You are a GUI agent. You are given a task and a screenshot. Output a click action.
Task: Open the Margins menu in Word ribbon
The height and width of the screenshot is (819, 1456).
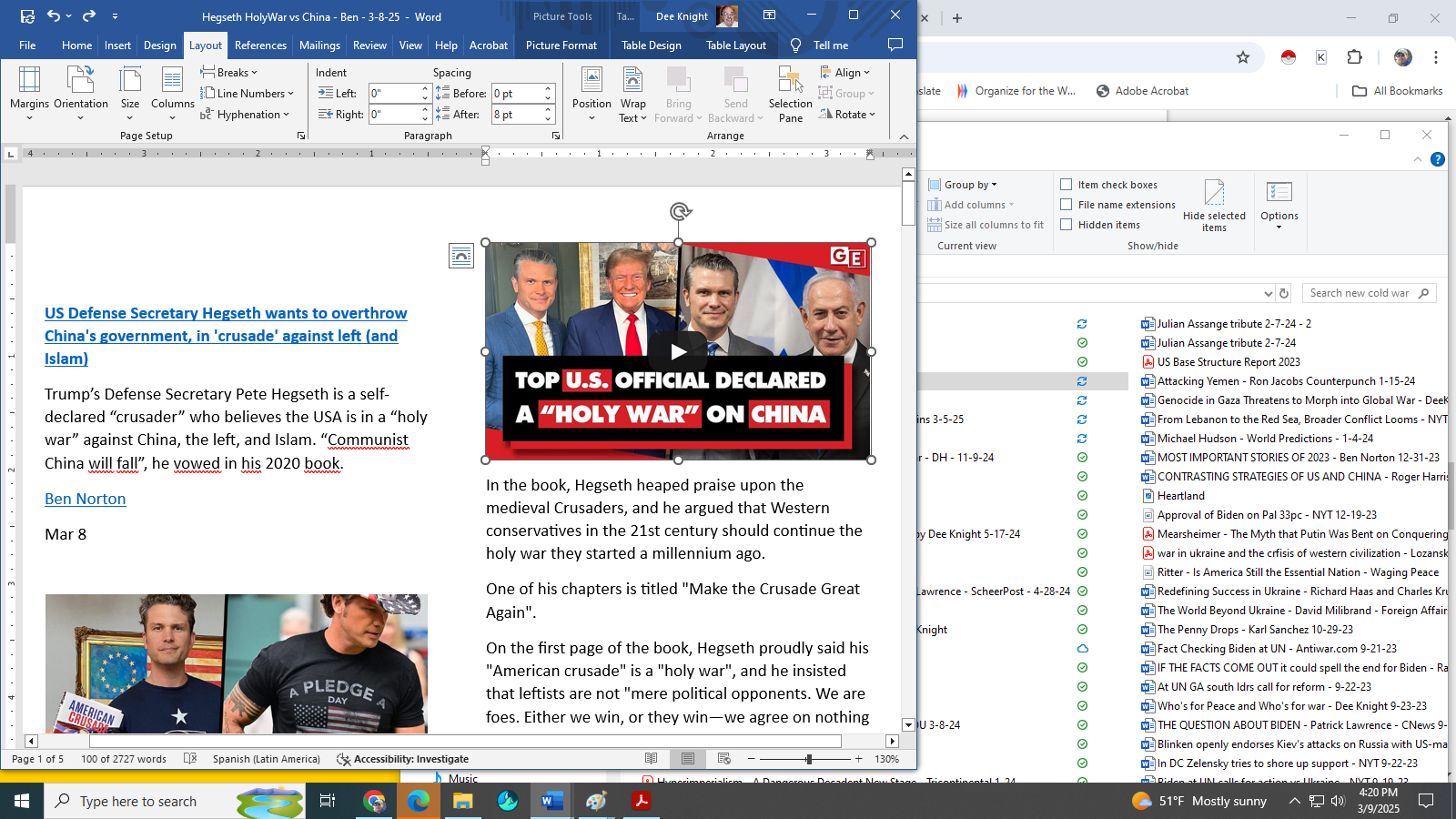29,94
